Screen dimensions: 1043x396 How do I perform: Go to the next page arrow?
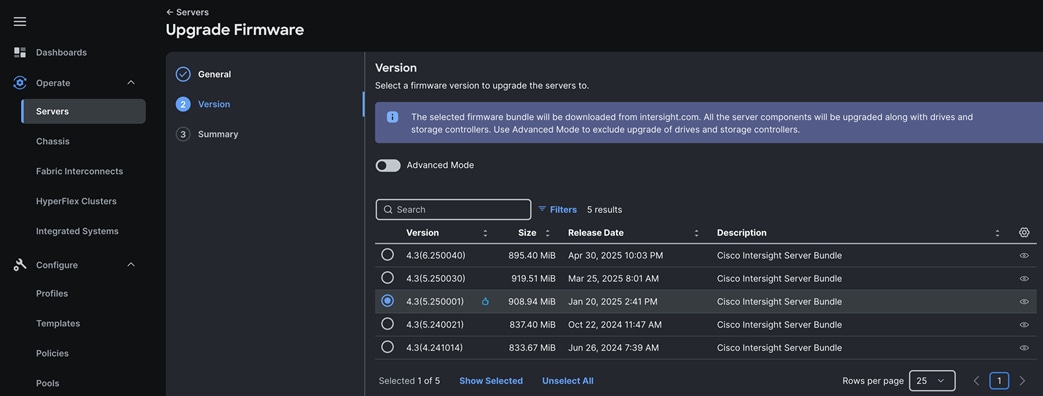click(1022, 381)
